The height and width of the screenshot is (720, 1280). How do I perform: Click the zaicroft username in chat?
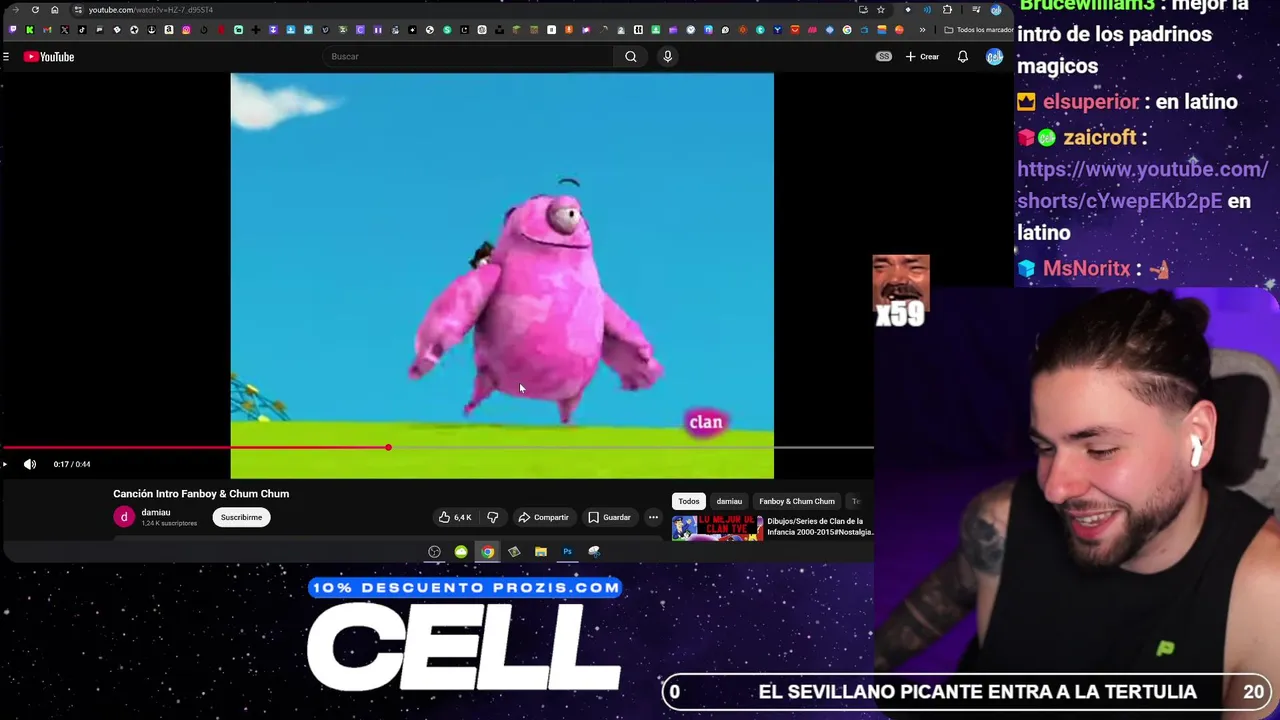(1099, 137)
